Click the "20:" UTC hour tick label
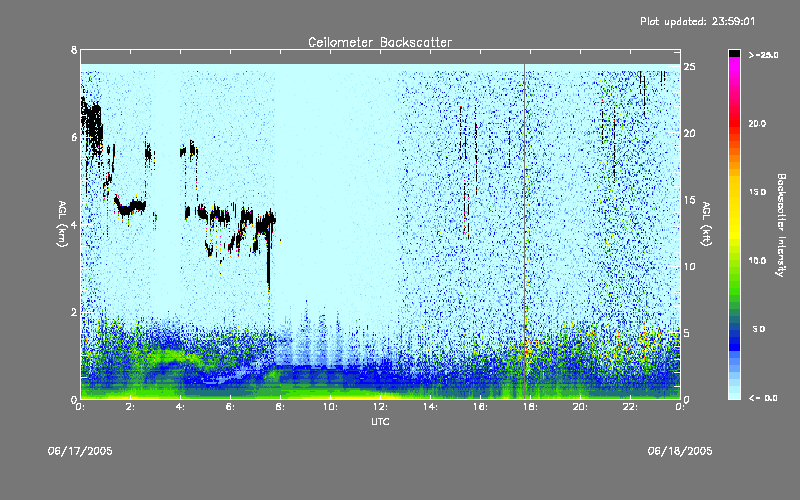The height and width of the screenshot is (500, 800). point(580,407)
